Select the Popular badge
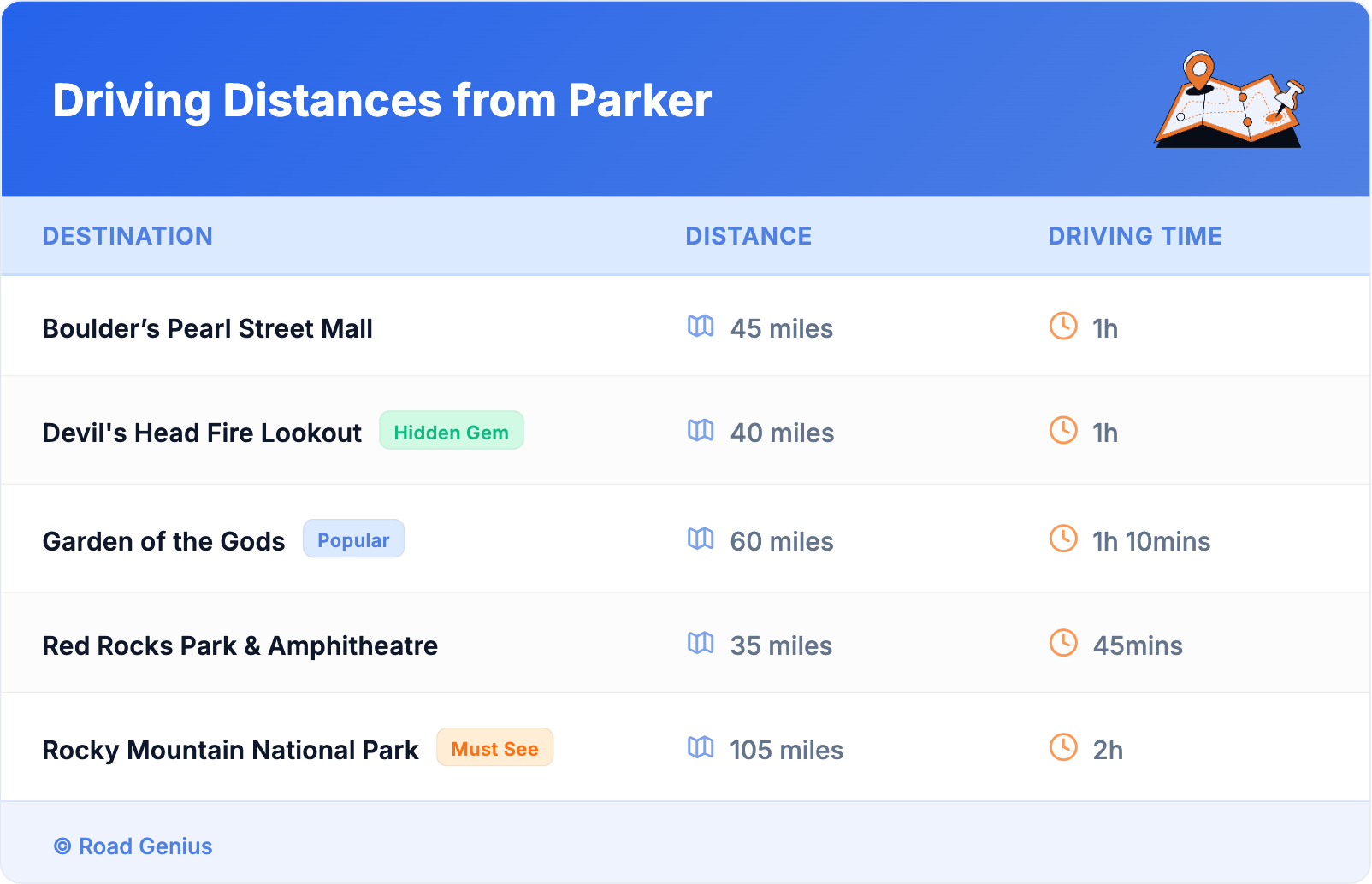Image resolution: width=1372 pixels, height=884 pixels. point(353,539)
